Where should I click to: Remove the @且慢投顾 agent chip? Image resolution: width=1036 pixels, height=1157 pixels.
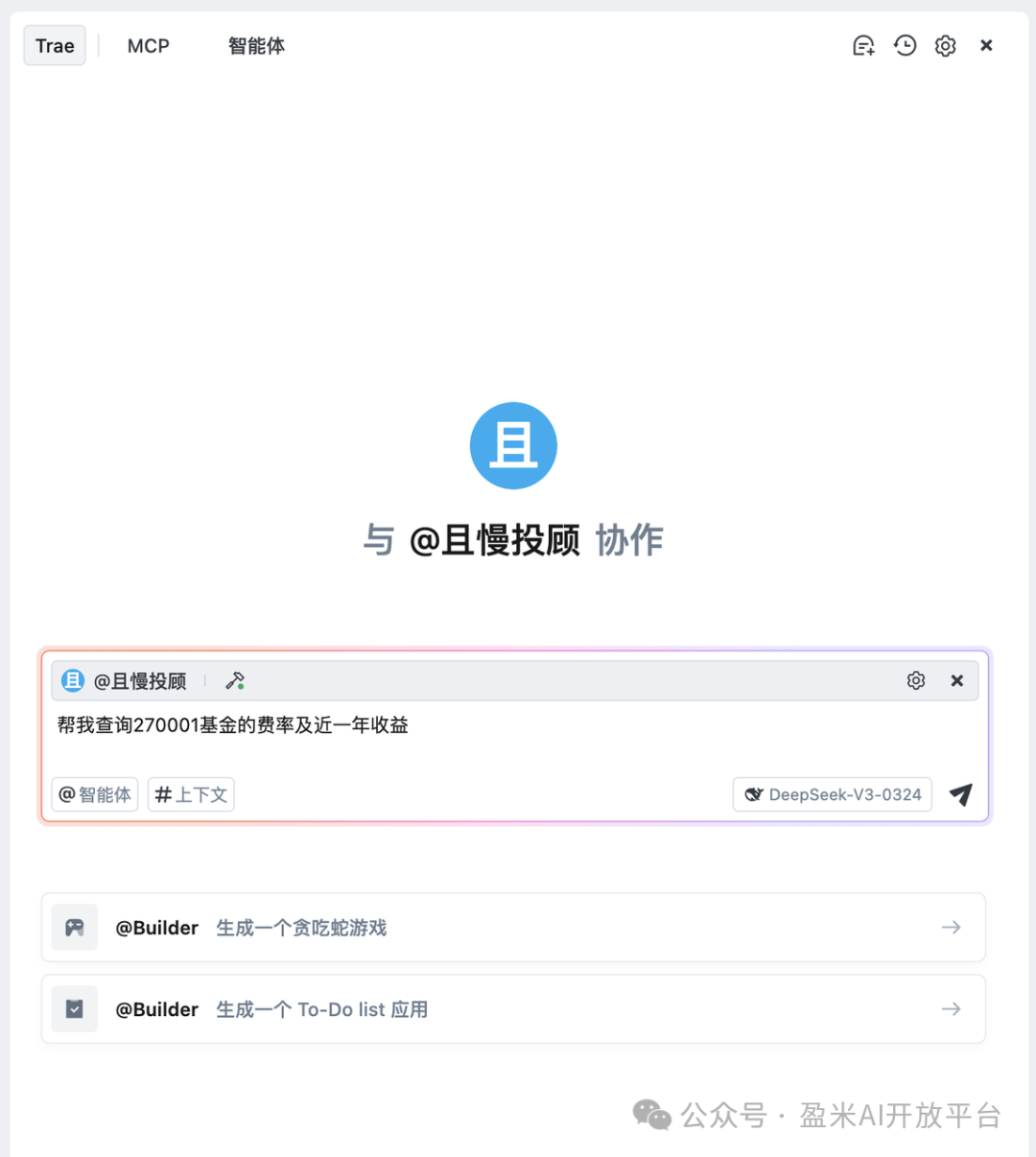pyautogui.click(x=957, y=681)
